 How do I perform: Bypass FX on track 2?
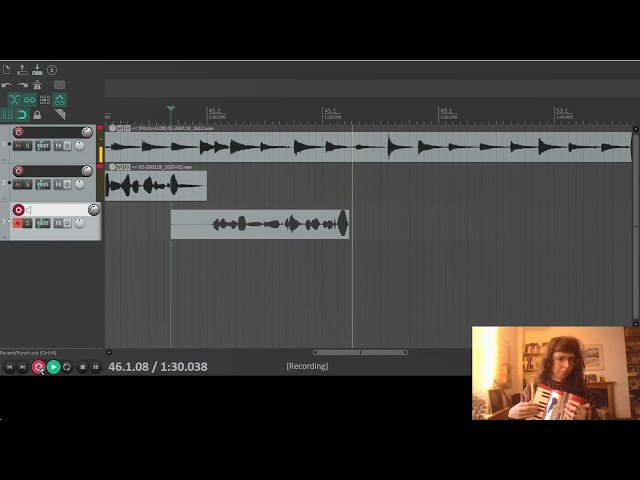(67, 184)
